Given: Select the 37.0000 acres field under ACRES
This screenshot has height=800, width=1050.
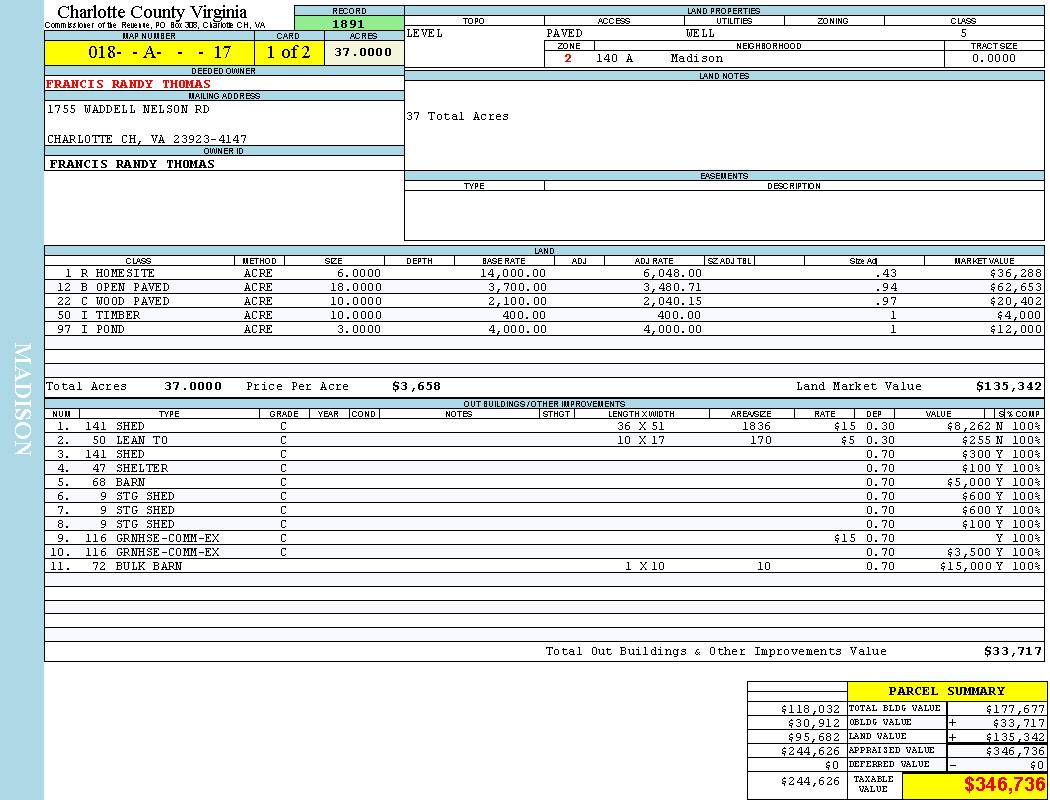Looking at the screenshot, I should click(364, 52).
